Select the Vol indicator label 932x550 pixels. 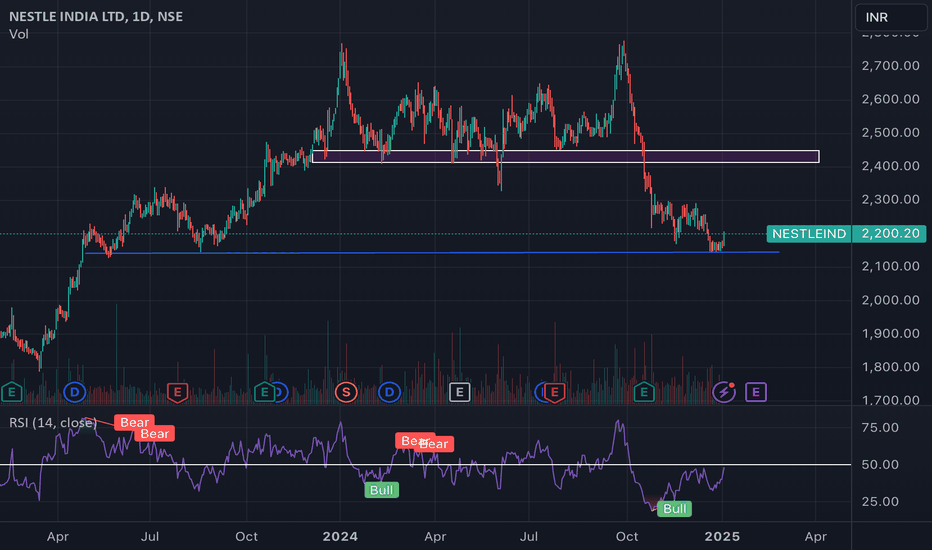[x=18, y=34]
